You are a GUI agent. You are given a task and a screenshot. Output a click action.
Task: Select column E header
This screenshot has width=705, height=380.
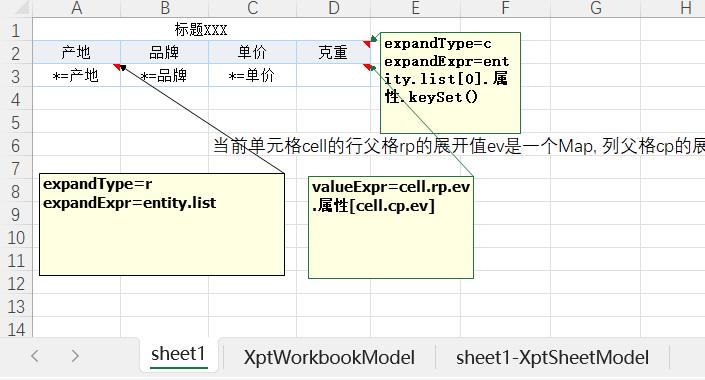coord(415,8)
